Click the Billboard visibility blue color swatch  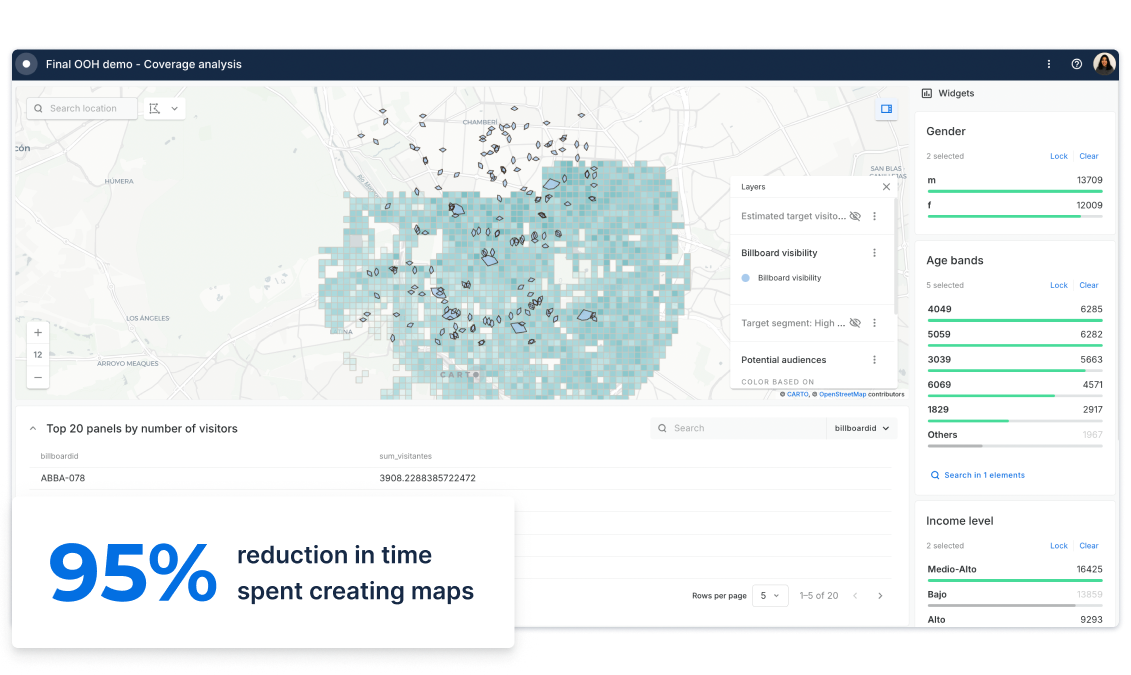click(x=745, y=277)
